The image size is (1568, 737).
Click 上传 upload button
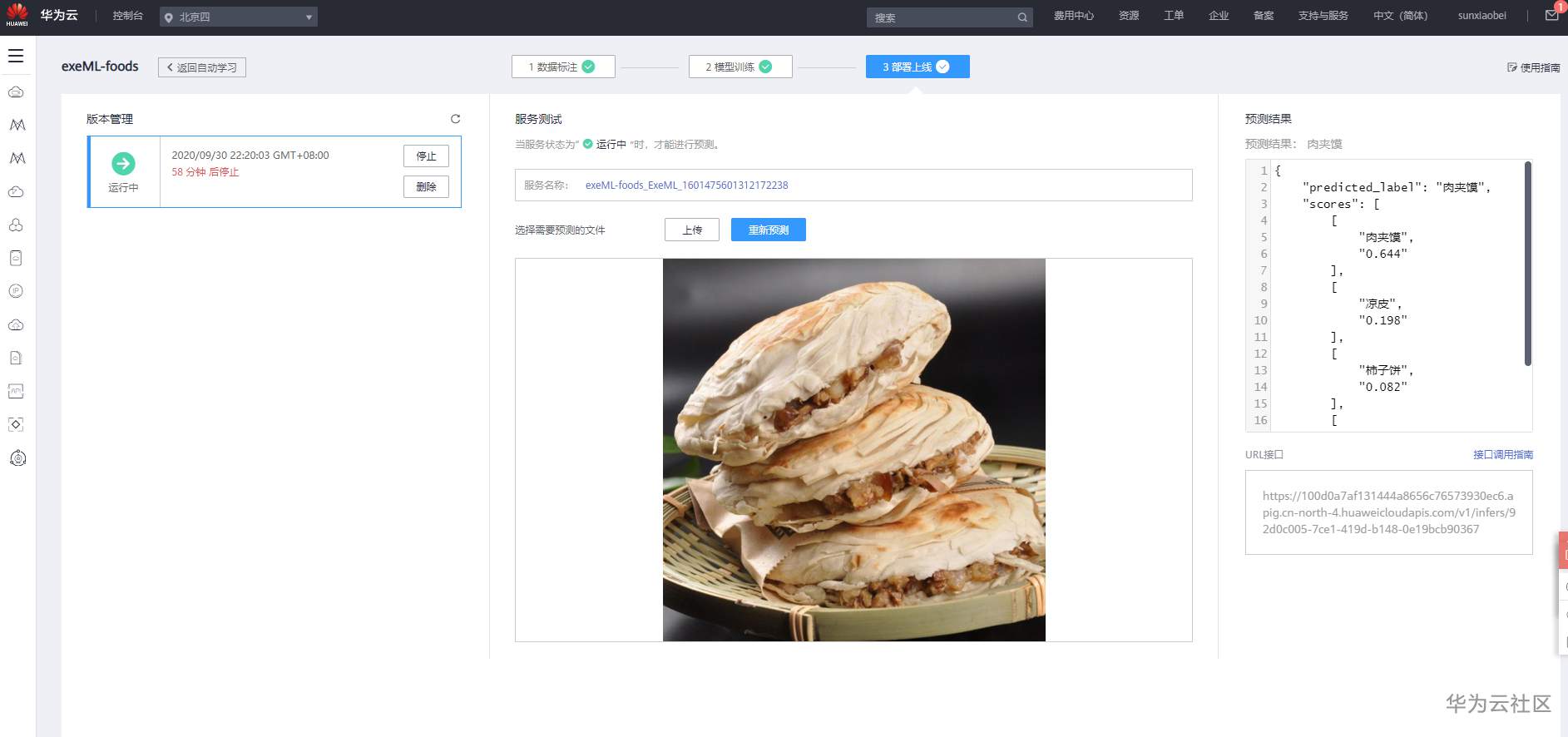(692, 230)
